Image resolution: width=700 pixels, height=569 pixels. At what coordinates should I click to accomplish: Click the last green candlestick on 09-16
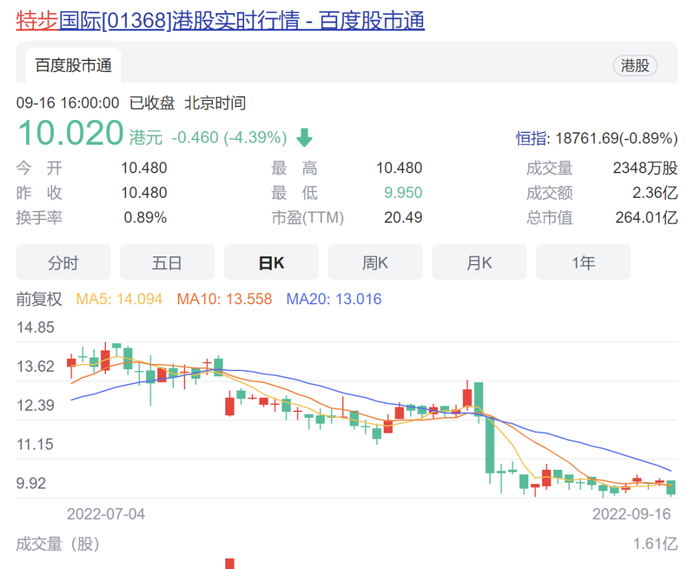(x=671, y=487)
